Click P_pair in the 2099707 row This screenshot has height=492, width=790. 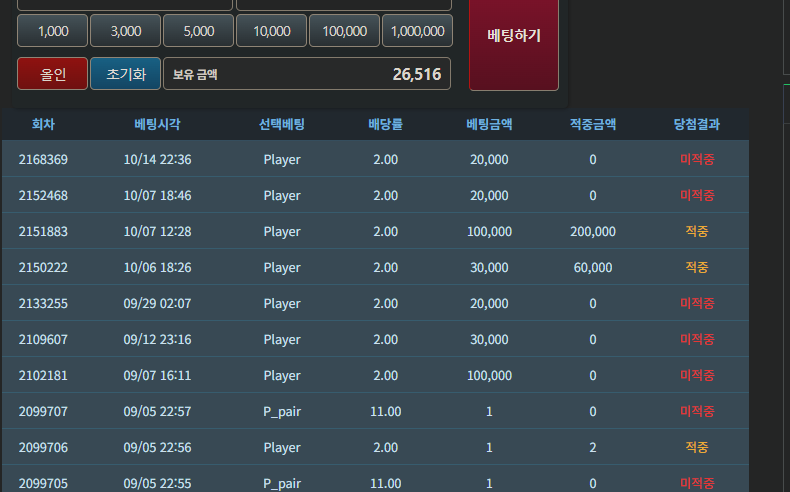coord(282,412)
